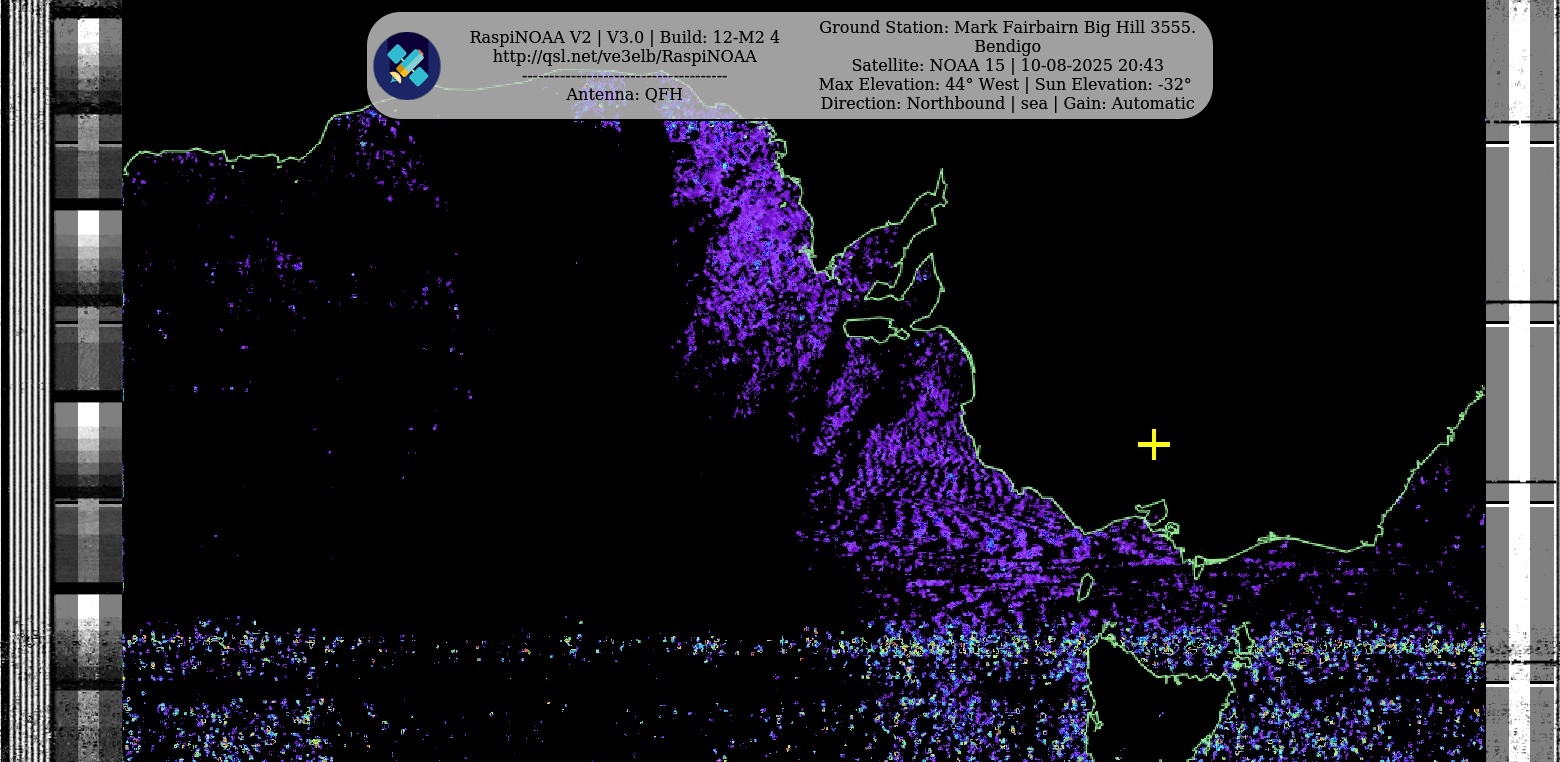Click the white column in right telemetry strip
This screenshot has height=762, width=1560.
point(1520,400)
